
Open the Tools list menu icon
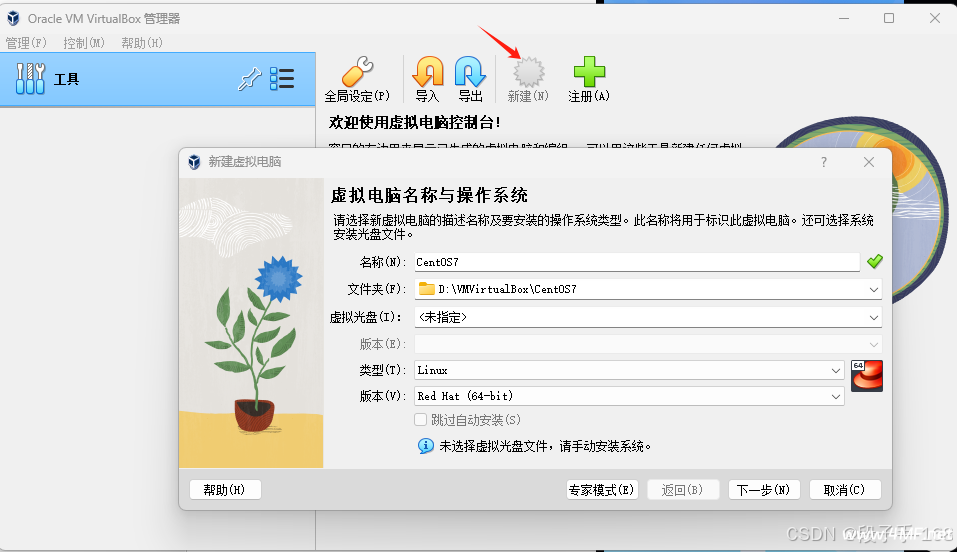pos(282,80)
